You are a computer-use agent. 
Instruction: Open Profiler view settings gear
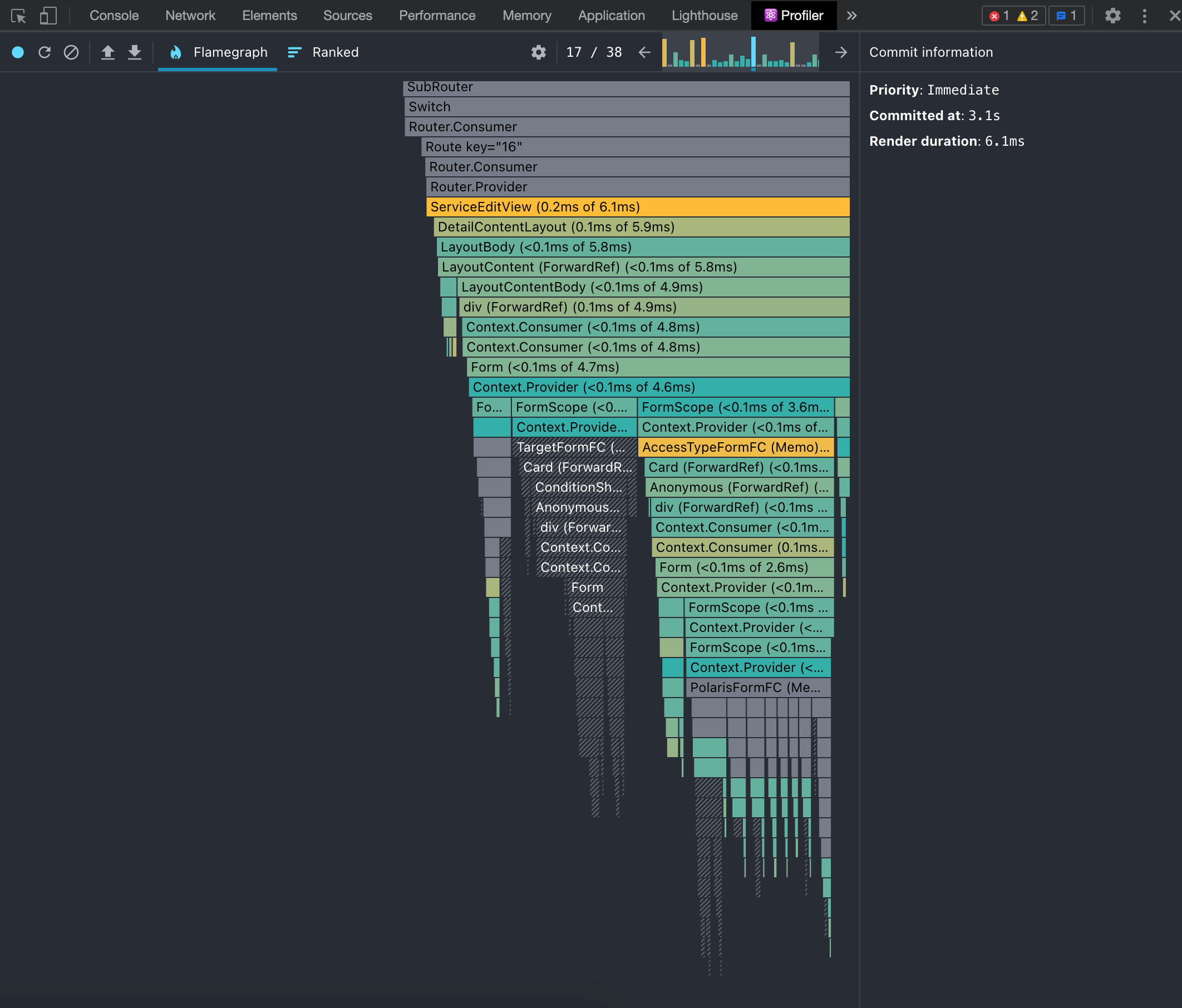[x=539, y=52]
